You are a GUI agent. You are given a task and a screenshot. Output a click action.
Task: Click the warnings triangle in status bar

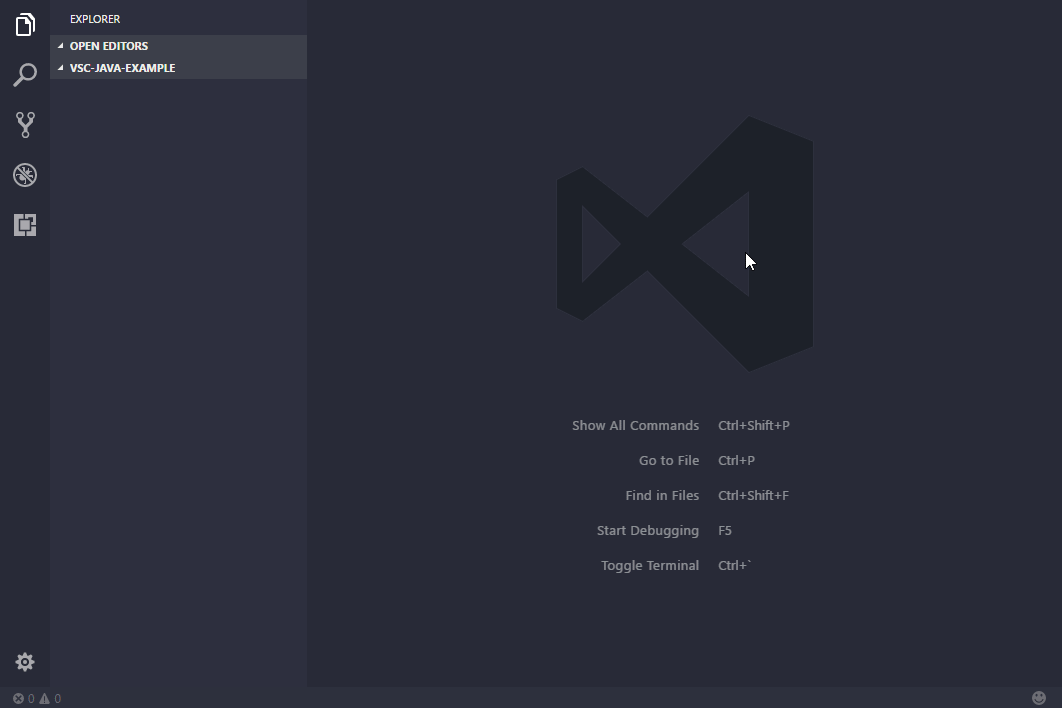click(x=45, y=699)
